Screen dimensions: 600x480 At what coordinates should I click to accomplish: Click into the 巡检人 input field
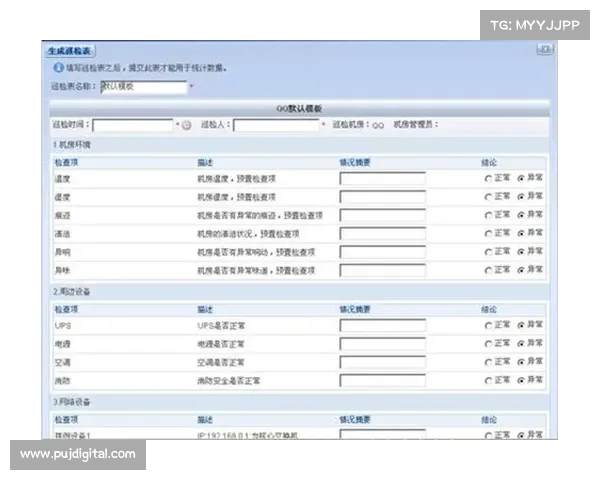click(276, 125)
